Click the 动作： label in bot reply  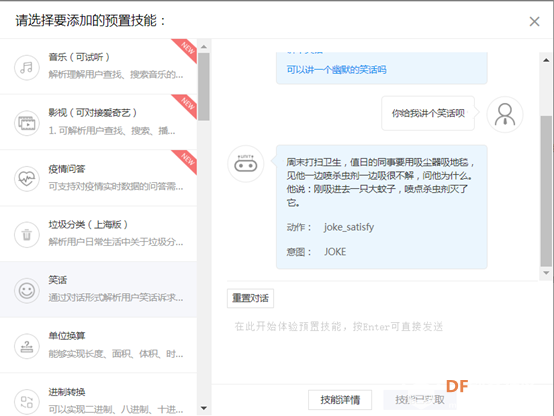click(x=299, y=227)
